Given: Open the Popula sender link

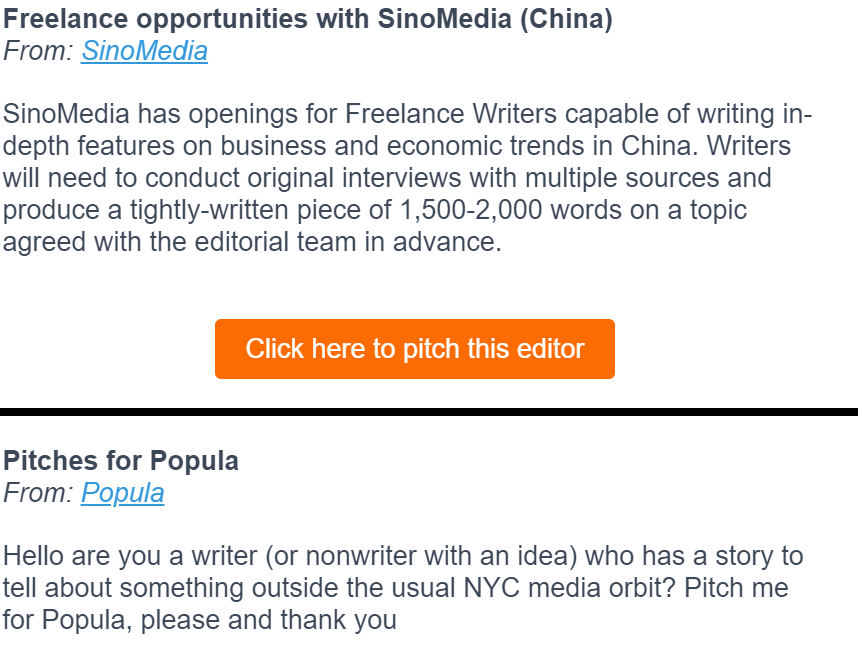Looking at the screenshot, I should coord(123,493).
